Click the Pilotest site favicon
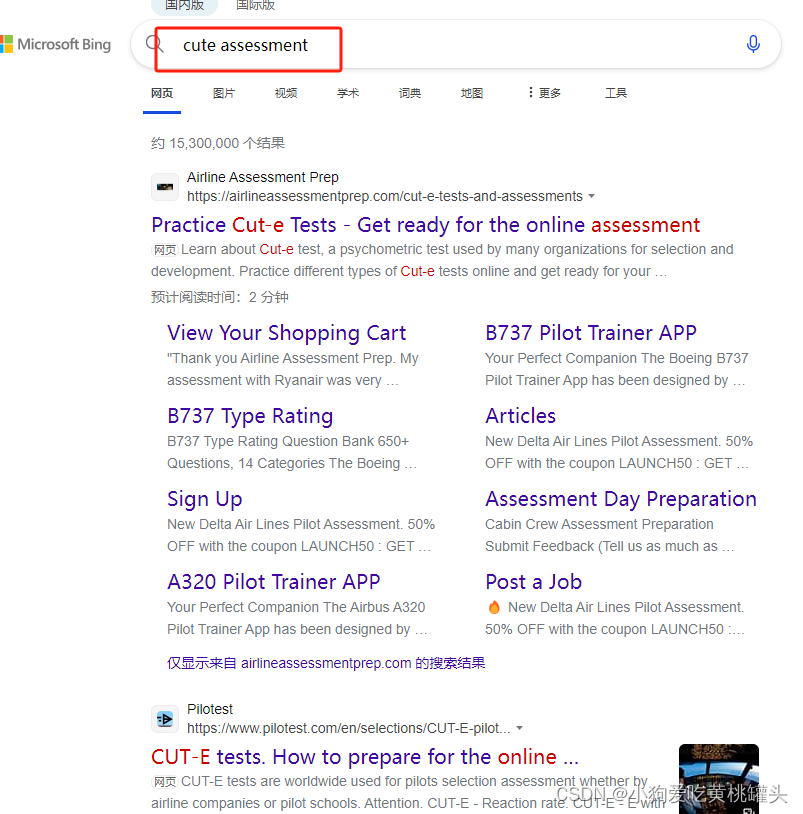This screenshot has height=814, width=803. (165, 719)
